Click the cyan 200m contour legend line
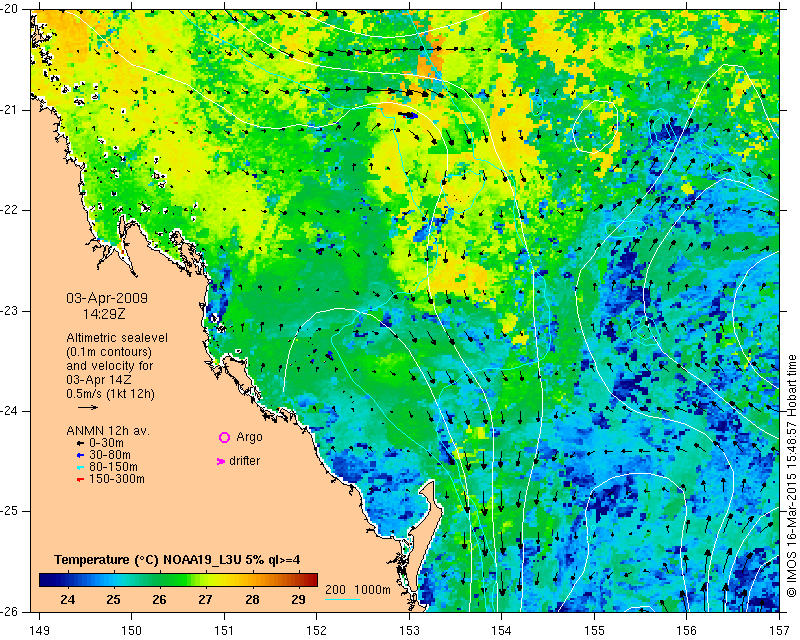Viewport: 800px width, 640px height. 342,599
